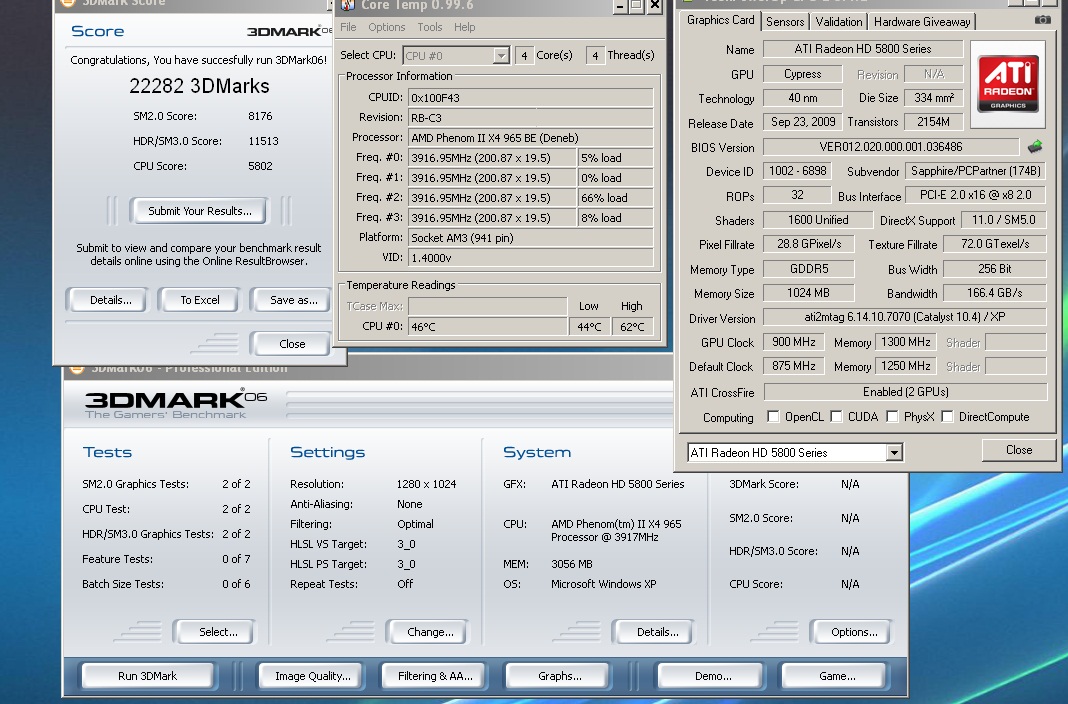The image size is (1068, 704).
Task: Click Change... under Settings
Action: click(430, 632)
